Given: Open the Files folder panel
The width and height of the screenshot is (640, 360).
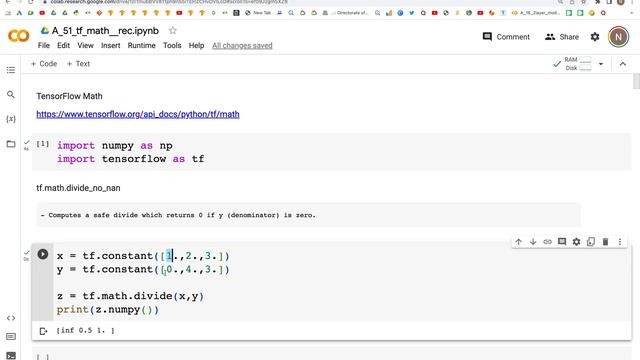Looking at the screenshot, I should (11, 144).
